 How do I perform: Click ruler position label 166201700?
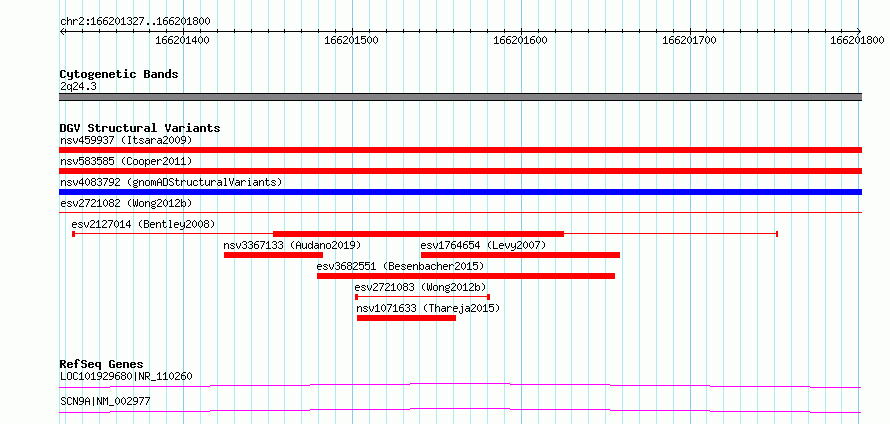click(690, 40)
